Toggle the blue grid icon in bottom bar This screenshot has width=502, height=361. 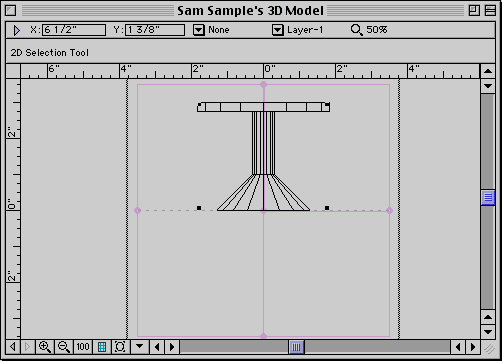pyautogui.click(x=102, y=347)
